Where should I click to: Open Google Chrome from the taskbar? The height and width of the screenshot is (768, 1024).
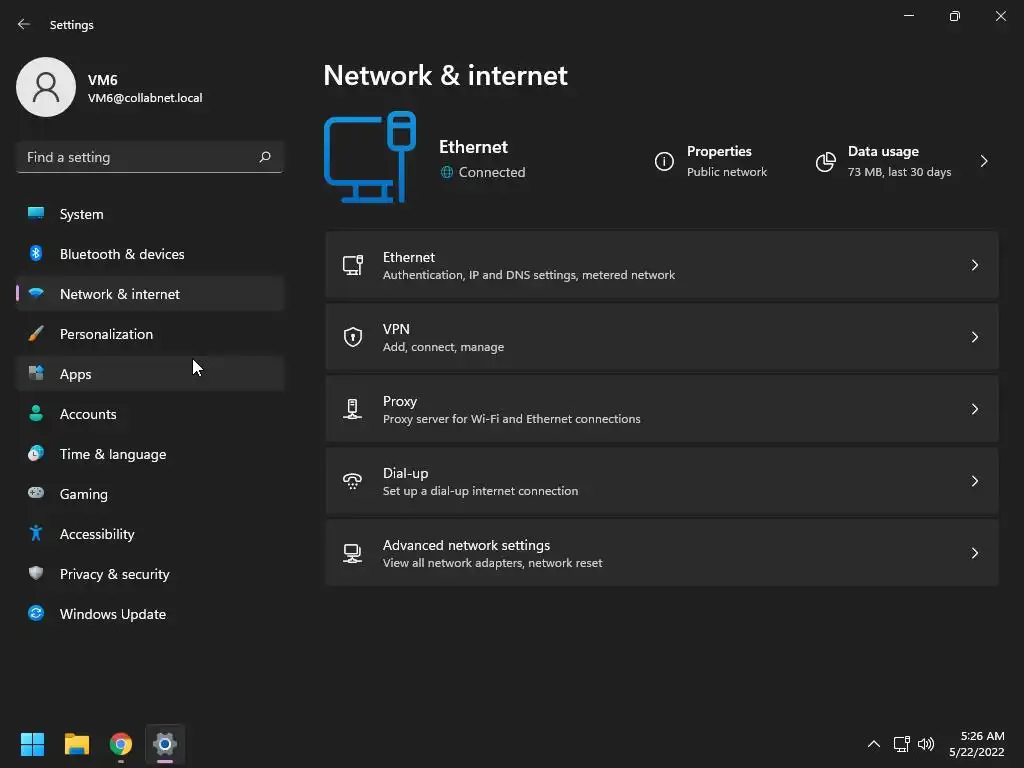121,744
